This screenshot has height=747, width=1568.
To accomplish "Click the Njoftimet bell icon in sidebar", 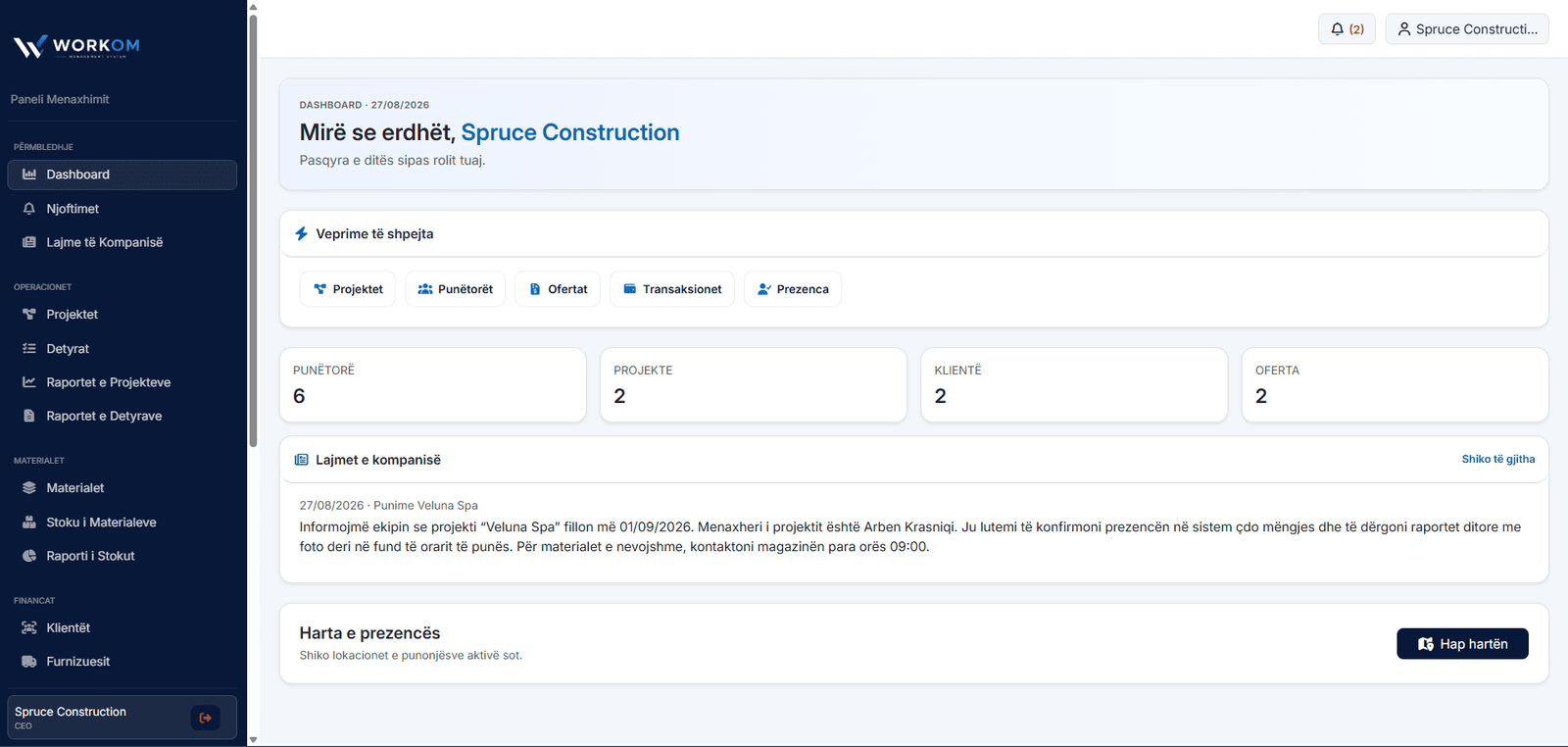I will pyautogui.click(x=29, y=209).
